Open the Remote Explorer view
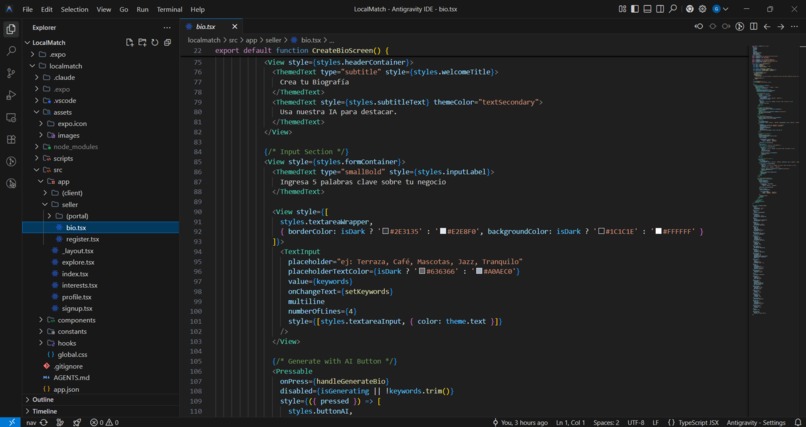 coord(11,118)
